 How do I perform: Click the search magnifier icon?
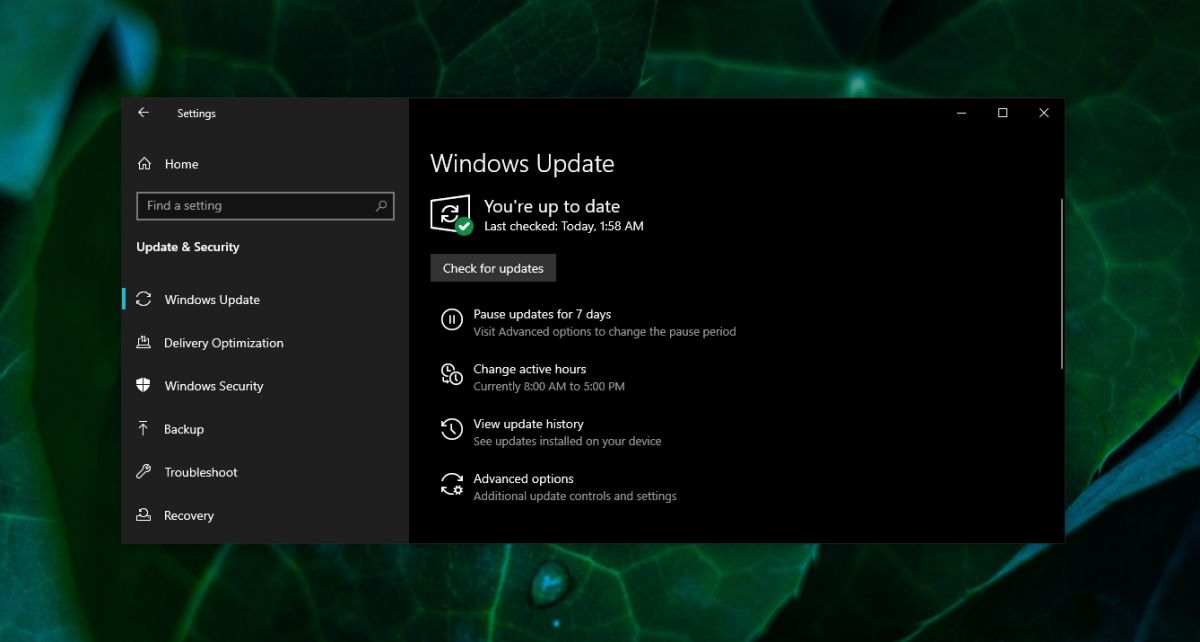(x=381, y=206)
